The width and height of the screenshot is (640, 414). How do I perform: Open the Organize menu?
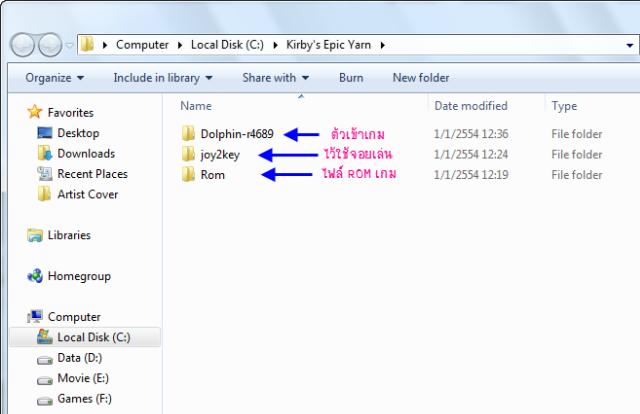(x=55, y=78)
